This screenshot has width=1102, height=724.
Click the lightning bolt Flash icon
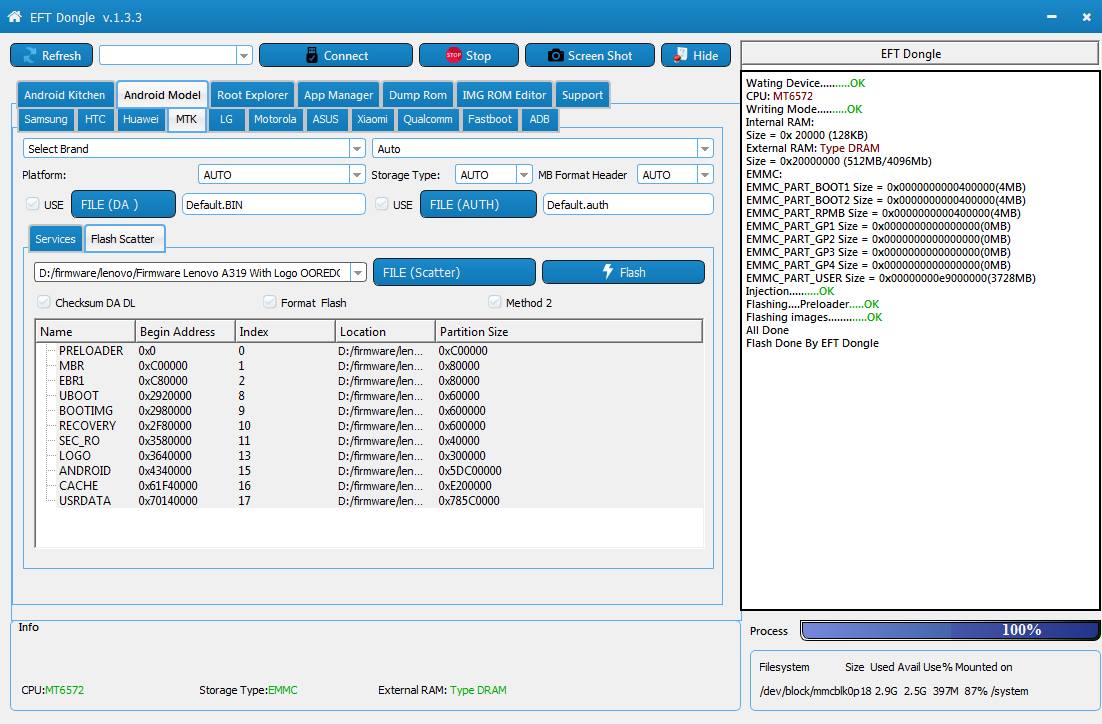pyautogui.click(x=608, y=271)
